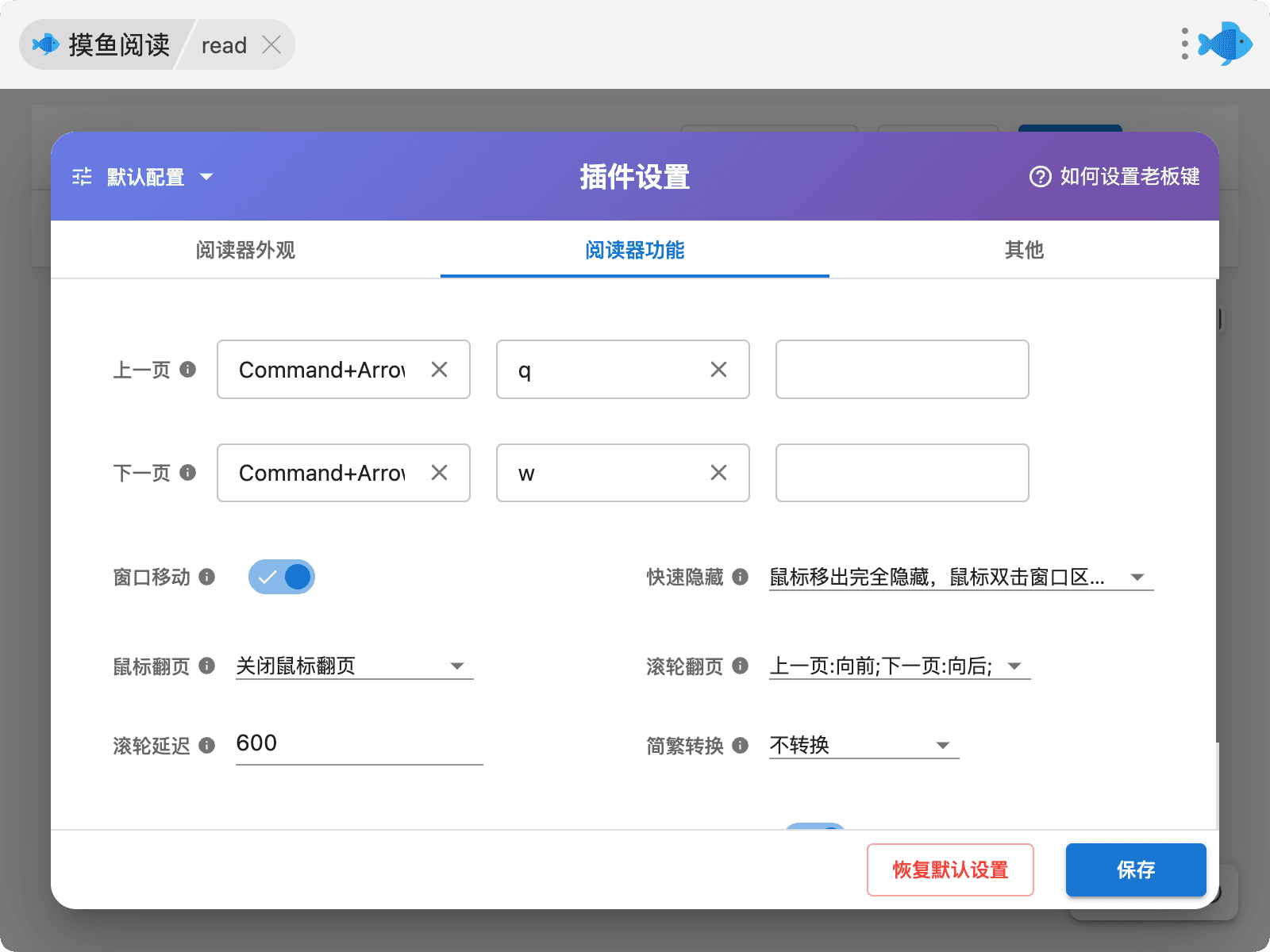Switch to the 其他 tab
Viewport: 1270px width, 952px height.
[1024, 250]
